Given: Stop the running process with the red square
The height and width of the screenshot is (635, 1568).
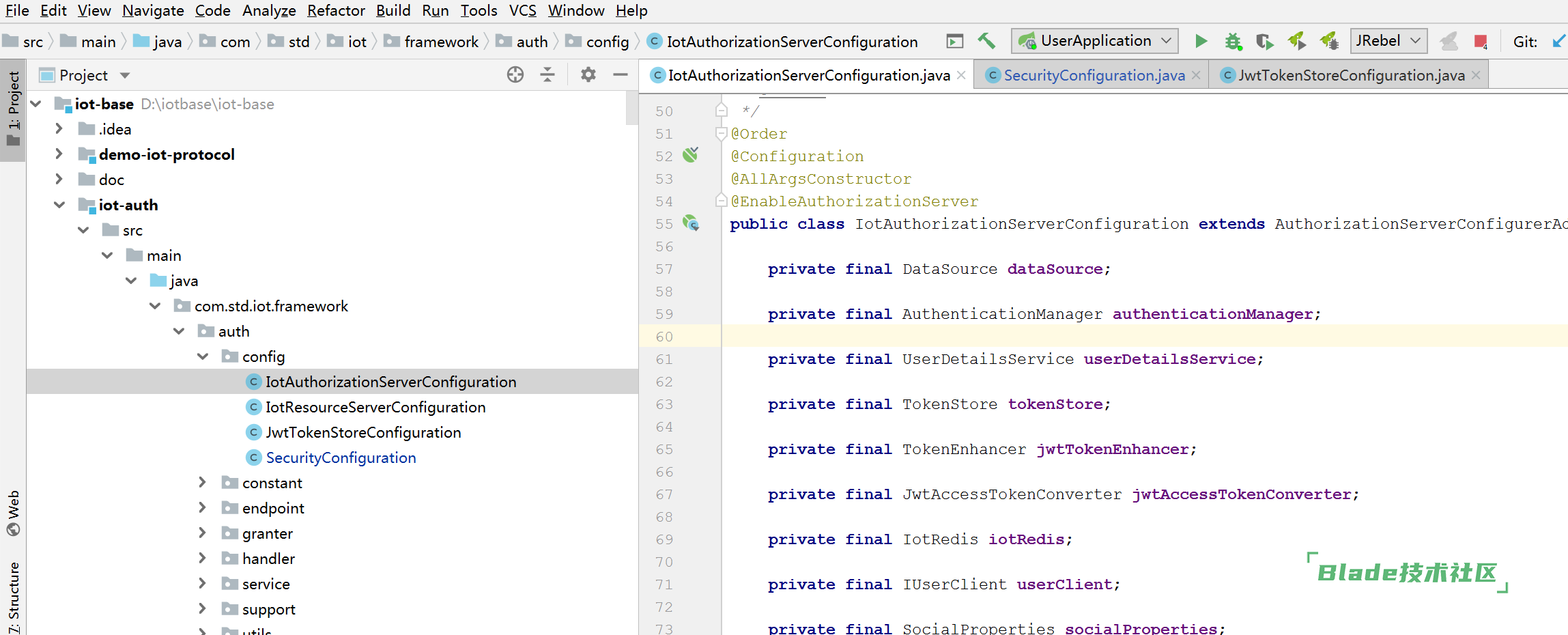Looking at the screenshot, I should (1481, 42).
